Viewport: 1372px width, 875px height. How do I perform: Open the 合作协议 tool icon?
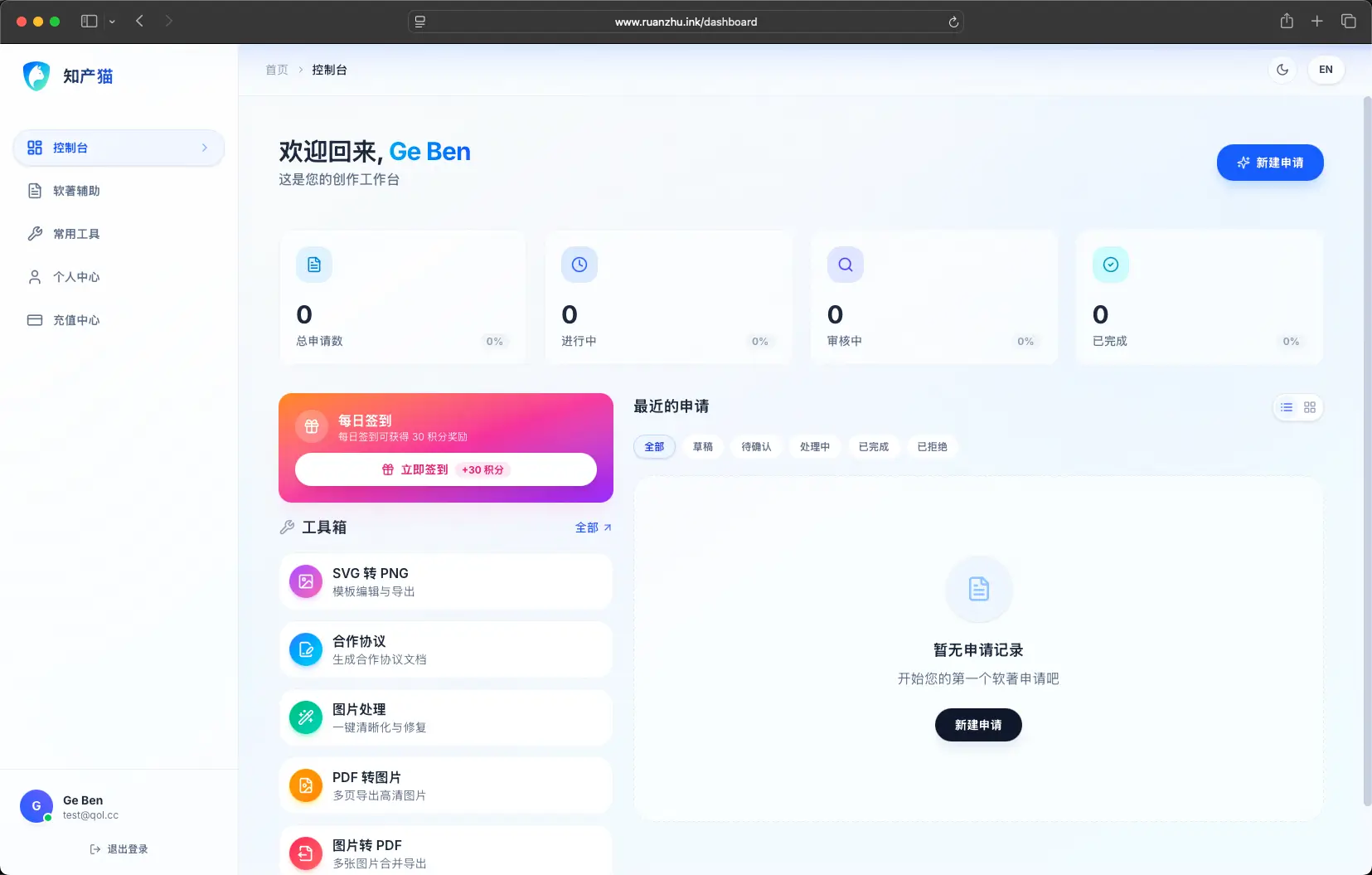point(306,649)
